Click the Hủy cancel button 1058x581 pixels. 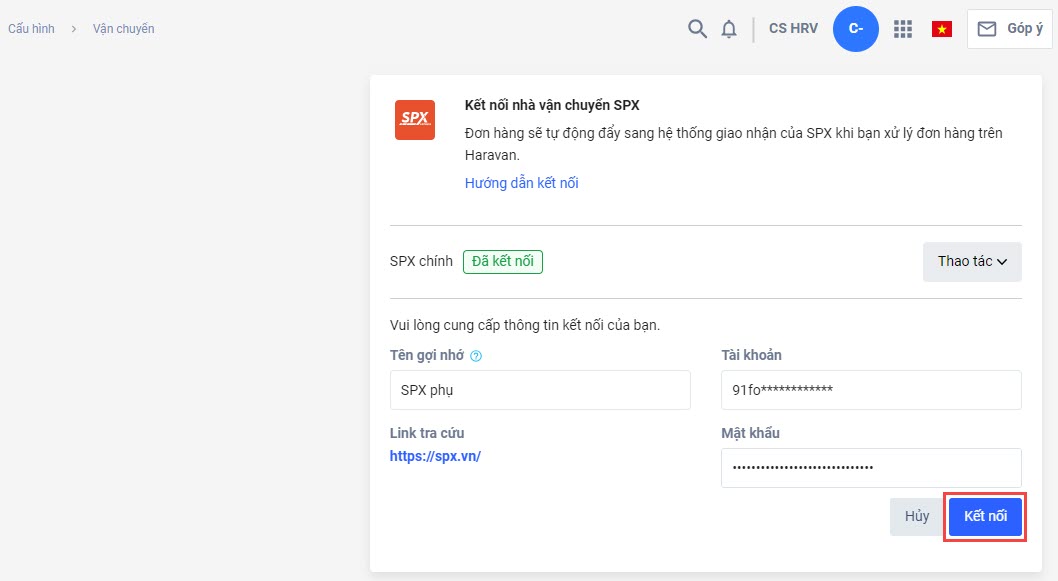(x=916, y=517)
